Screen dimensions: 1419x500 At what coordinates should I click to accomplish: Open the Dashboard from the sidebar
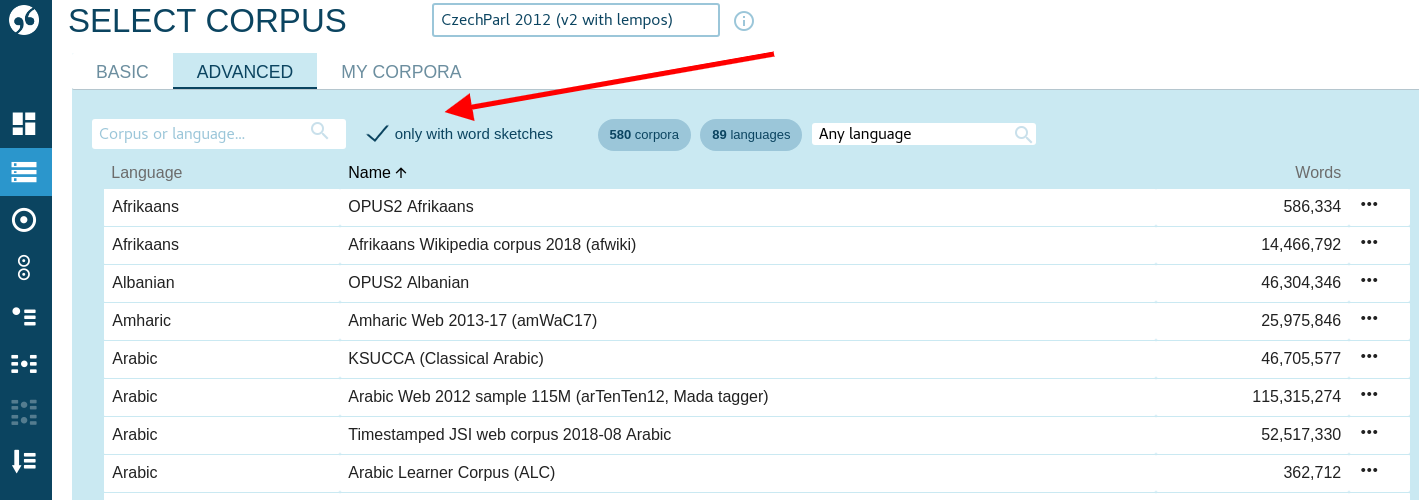pyautogui.click(x=24, y=123)
